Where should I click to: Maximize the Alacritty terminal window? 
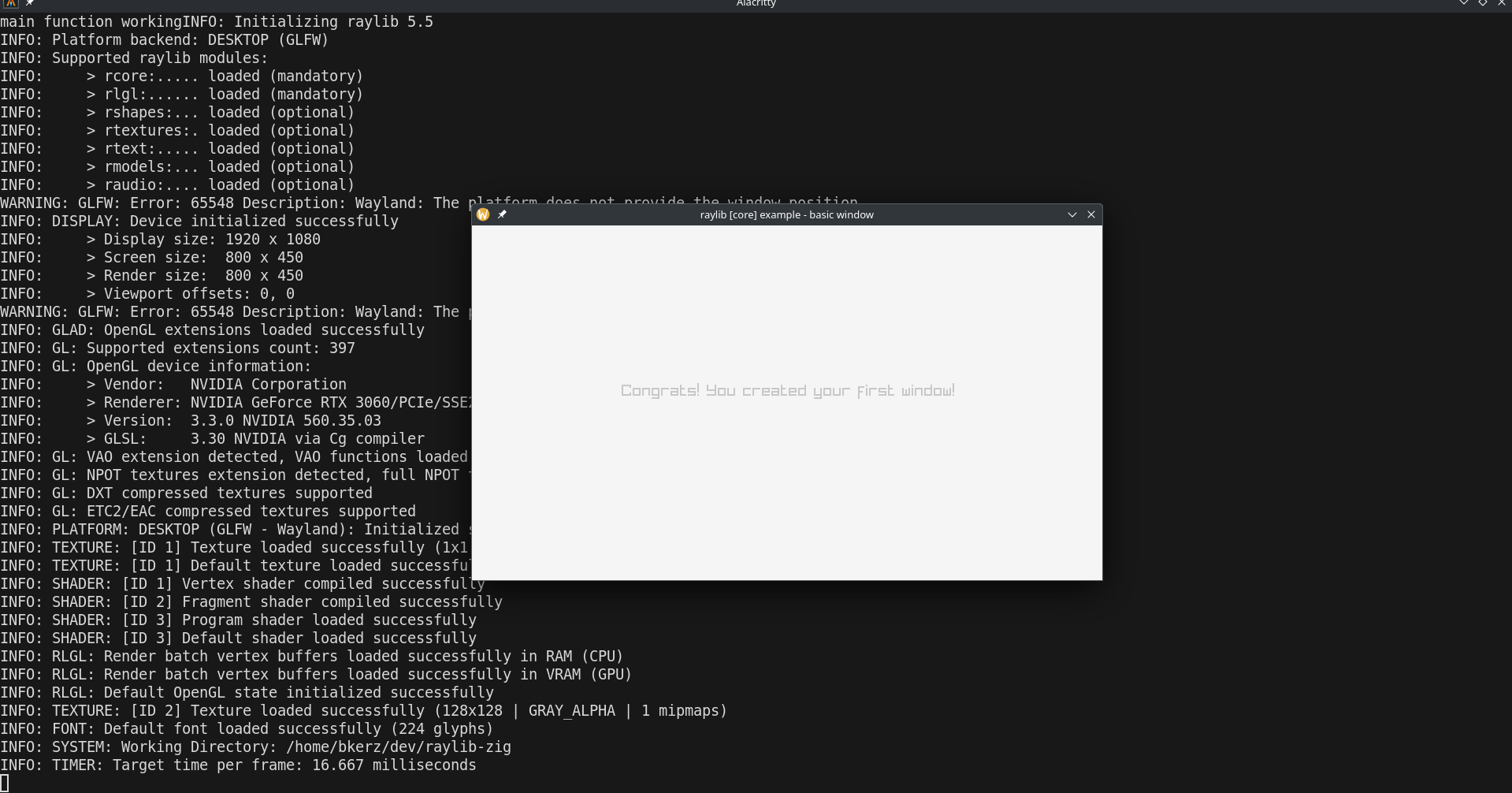[1483, 3]
